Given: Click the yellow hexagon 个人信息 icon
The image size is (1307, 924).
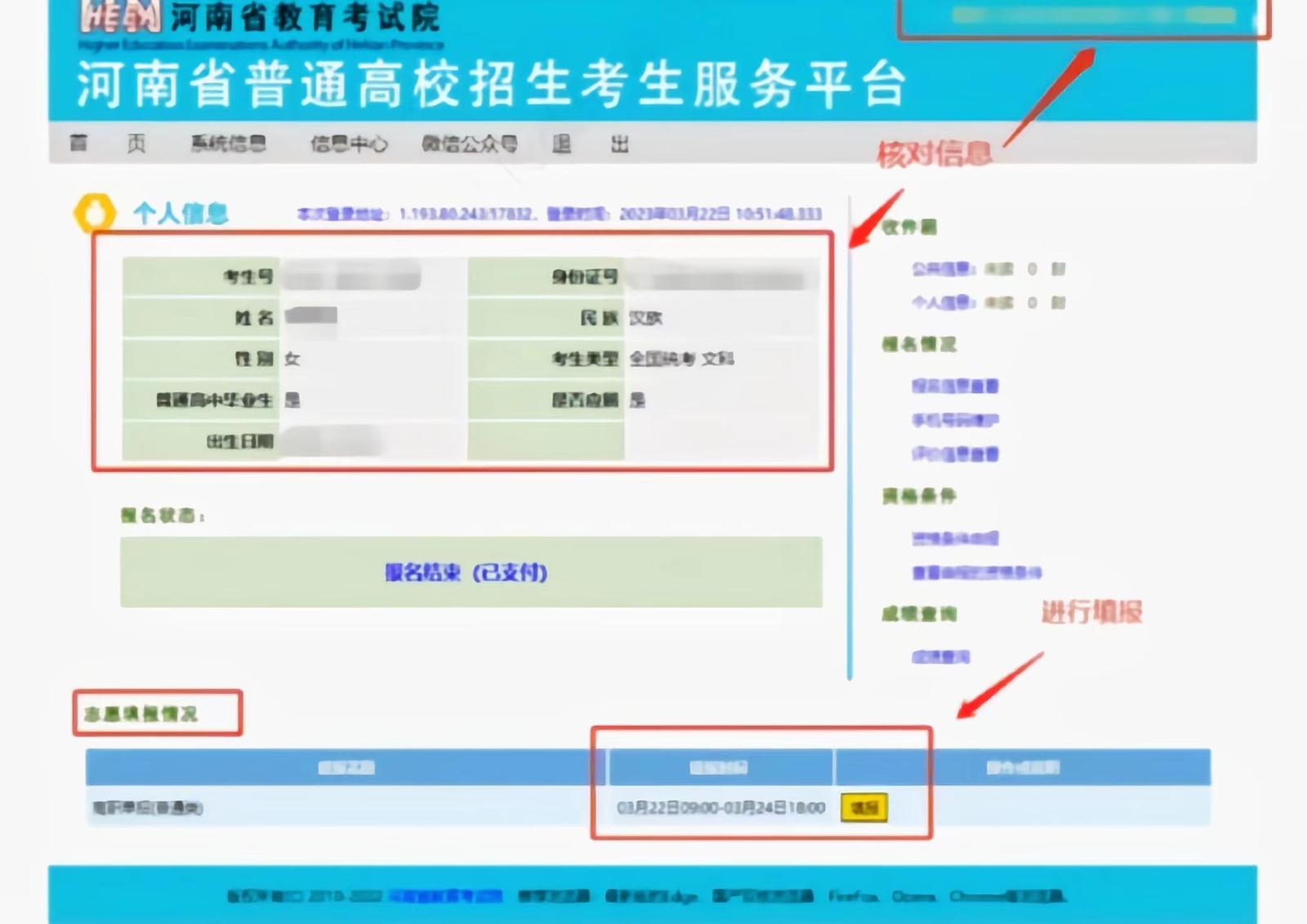Looking at the screenshot, I should 95,212.
